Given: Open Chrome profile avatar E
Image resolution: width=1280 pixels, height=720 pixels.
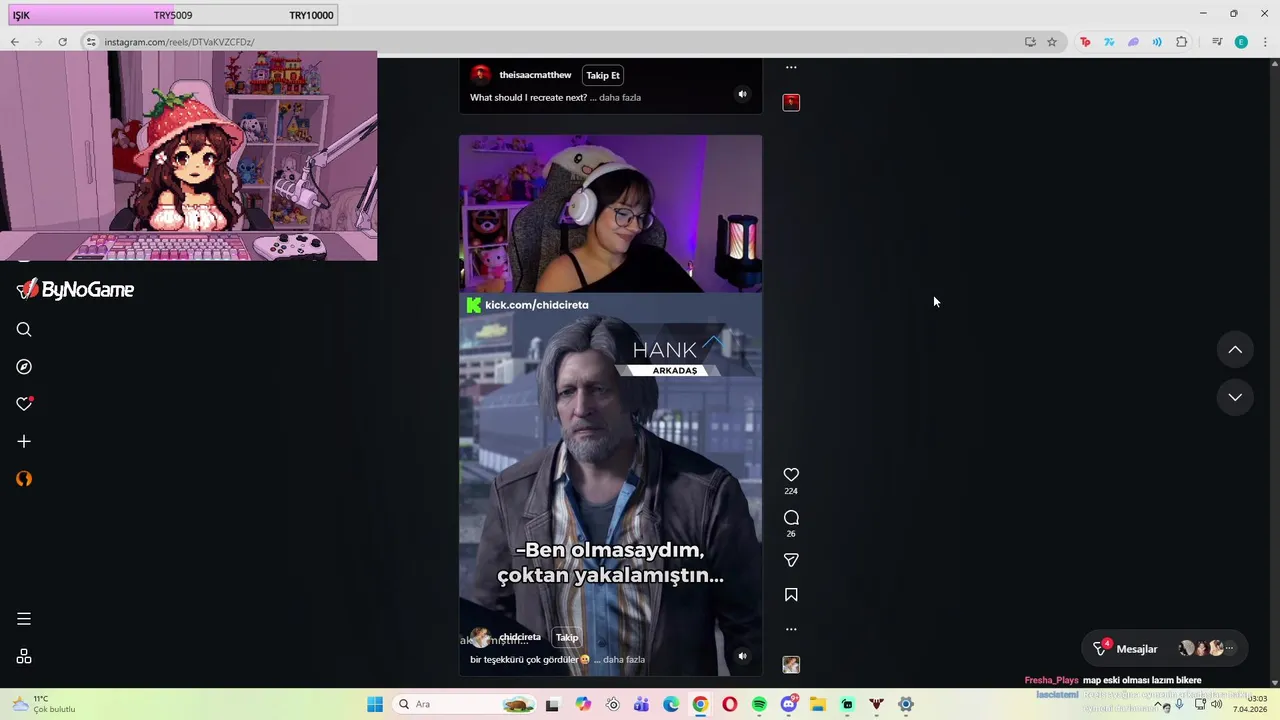Looking at the screenshot, I should [x=1241, y=42].
